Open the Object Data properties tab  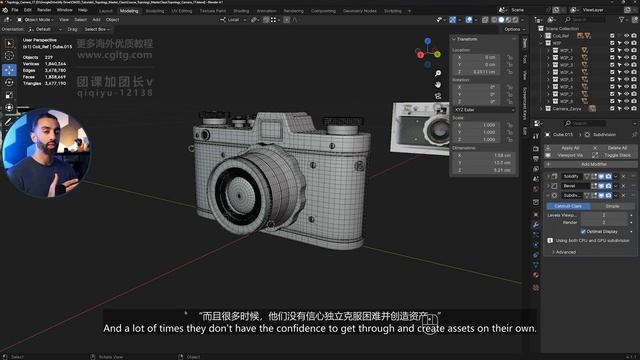tap(536, 265)
